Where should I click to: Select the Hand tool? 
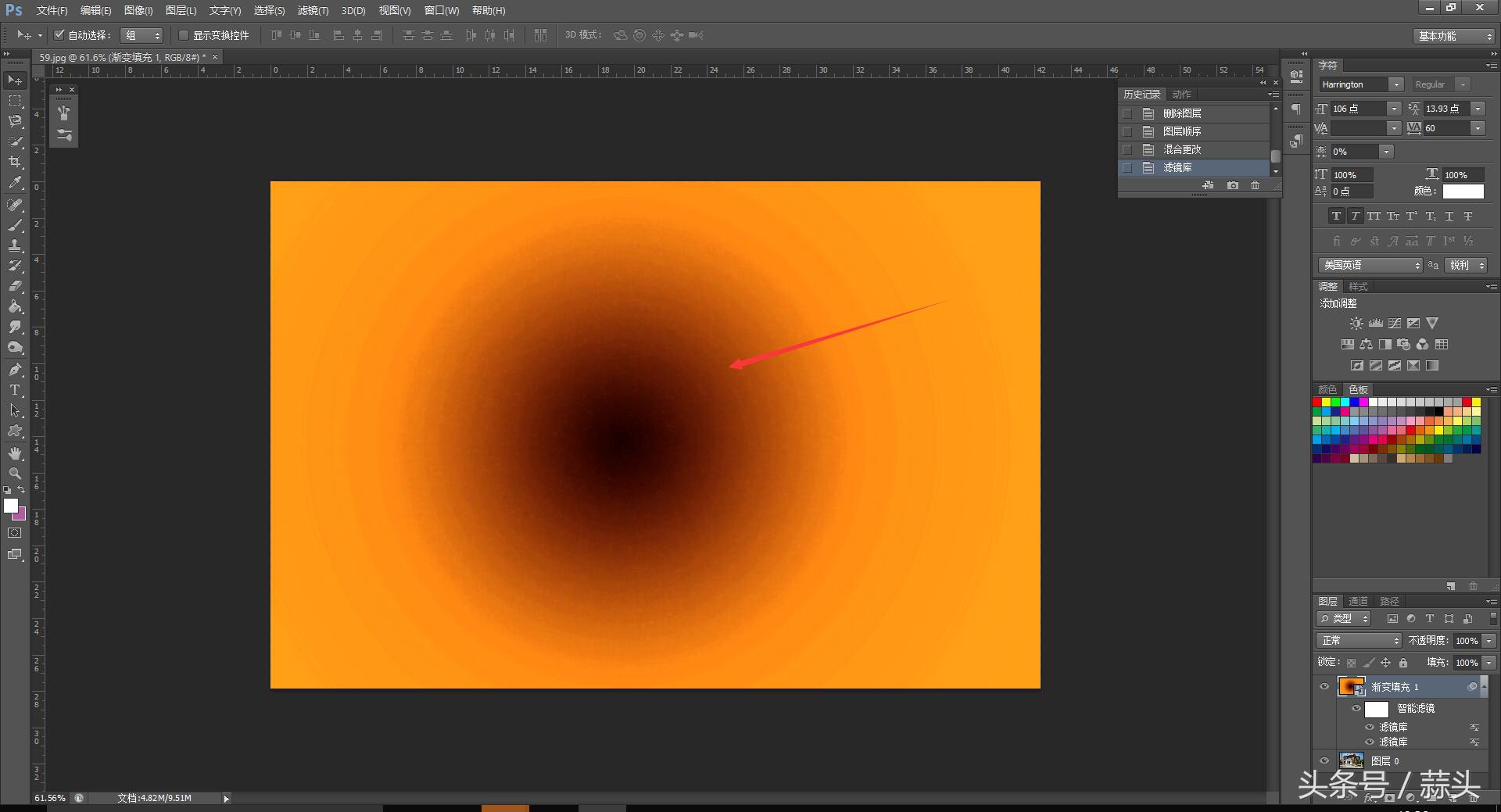pyautogui.click(x=13, y=453)
